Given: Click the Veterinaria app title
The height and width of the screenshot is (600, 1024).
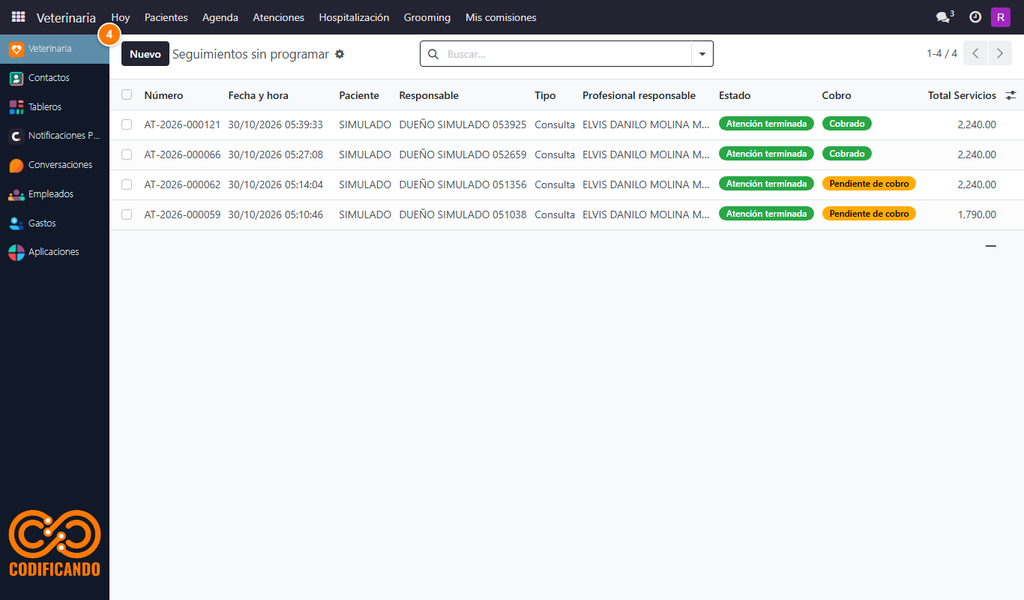Looking at the screenshot, I should pyautogui.click(x=66, y=18).
